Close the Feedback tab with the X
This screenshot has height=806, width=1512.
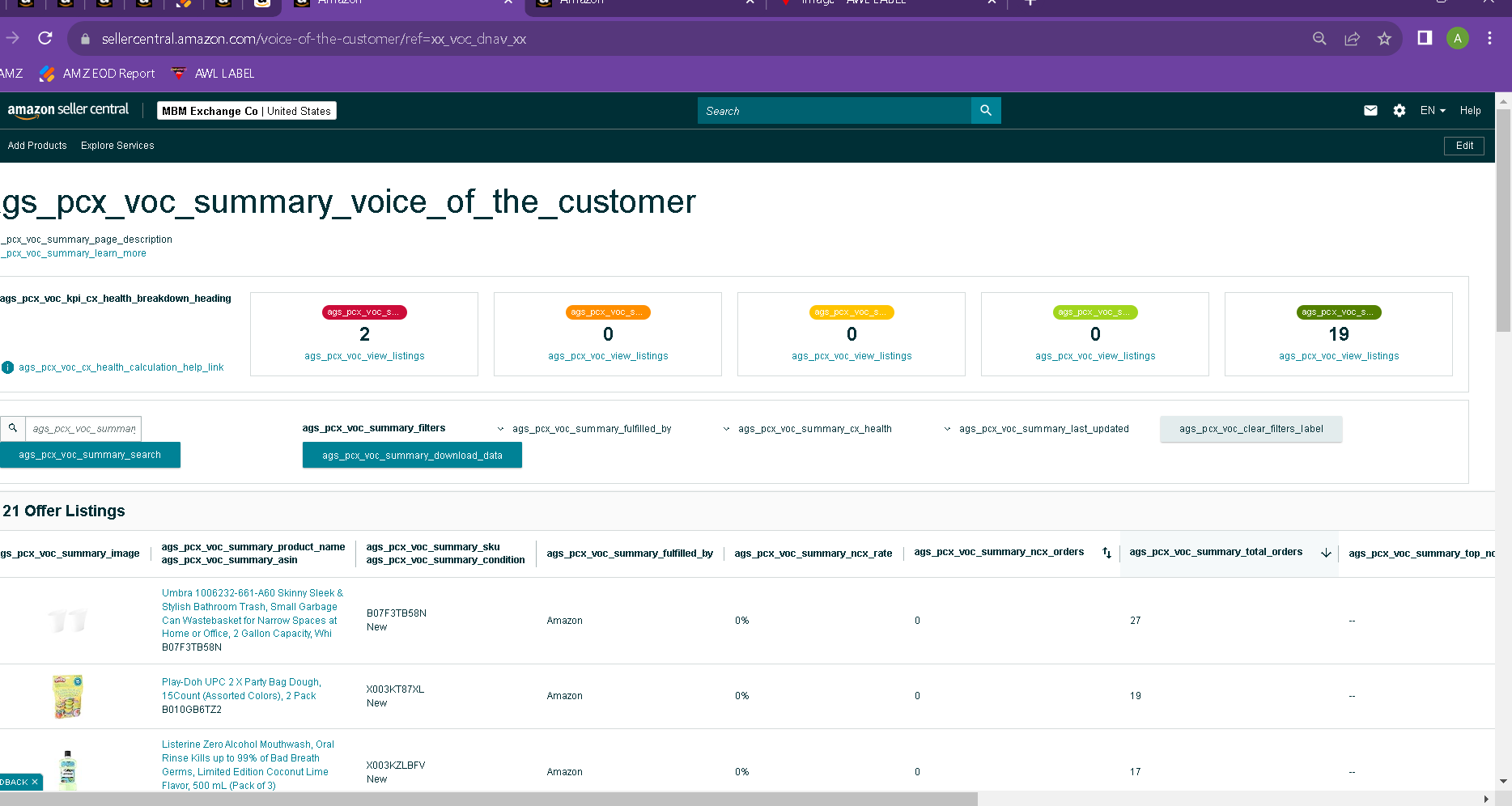tap(35, 783)
